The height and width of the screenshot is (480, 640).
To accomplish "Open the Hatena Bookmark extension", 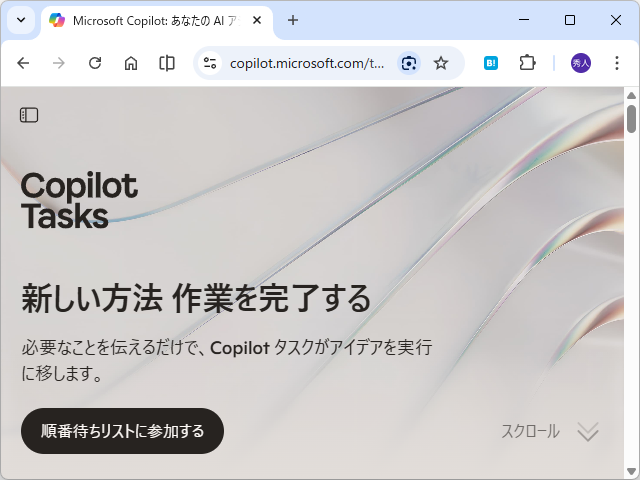I will coord(491,63).
